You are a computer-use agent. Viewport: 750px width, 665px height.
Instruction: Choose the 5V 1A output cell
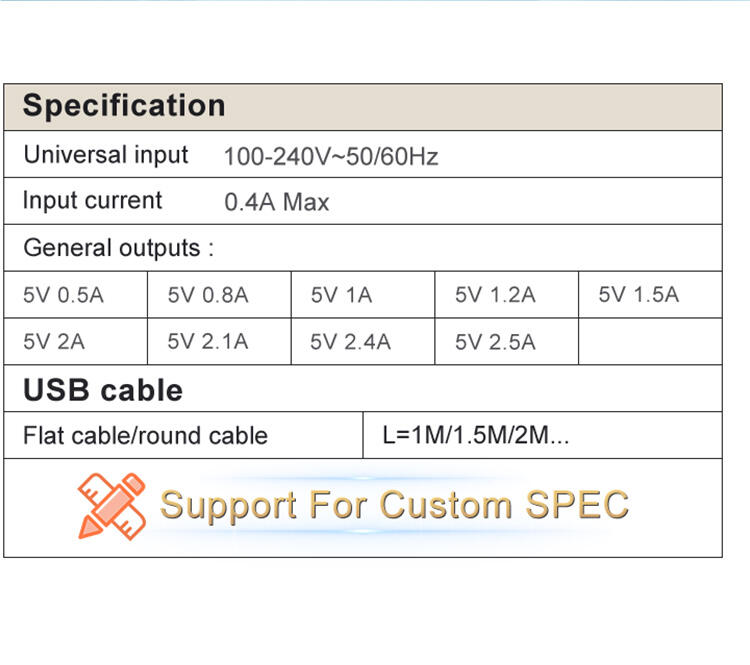pos(363,295)
